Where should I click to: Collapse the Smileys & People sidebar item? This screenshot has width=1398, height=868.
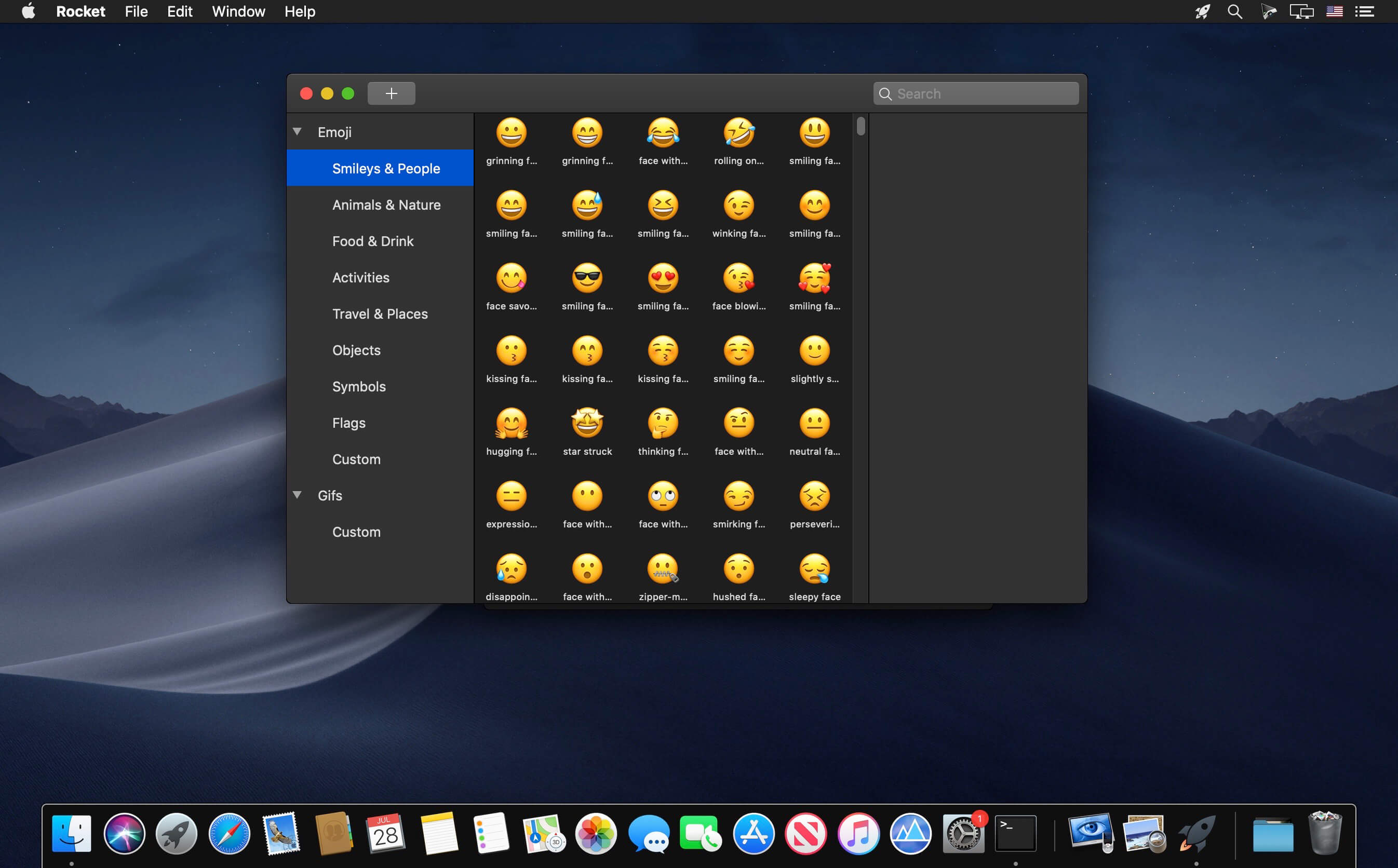pos(297,131)
